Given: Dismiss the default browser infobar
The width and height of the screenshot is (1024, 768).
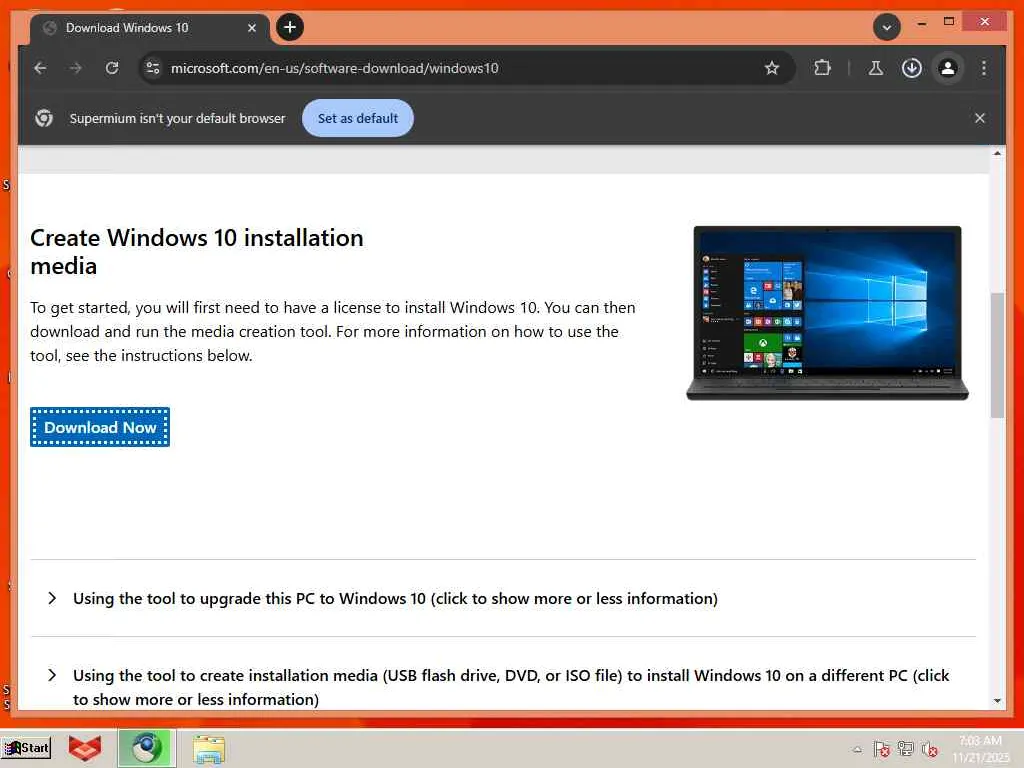Looking at the screenshot, I should pyautogui.click(x=980, y=118).
